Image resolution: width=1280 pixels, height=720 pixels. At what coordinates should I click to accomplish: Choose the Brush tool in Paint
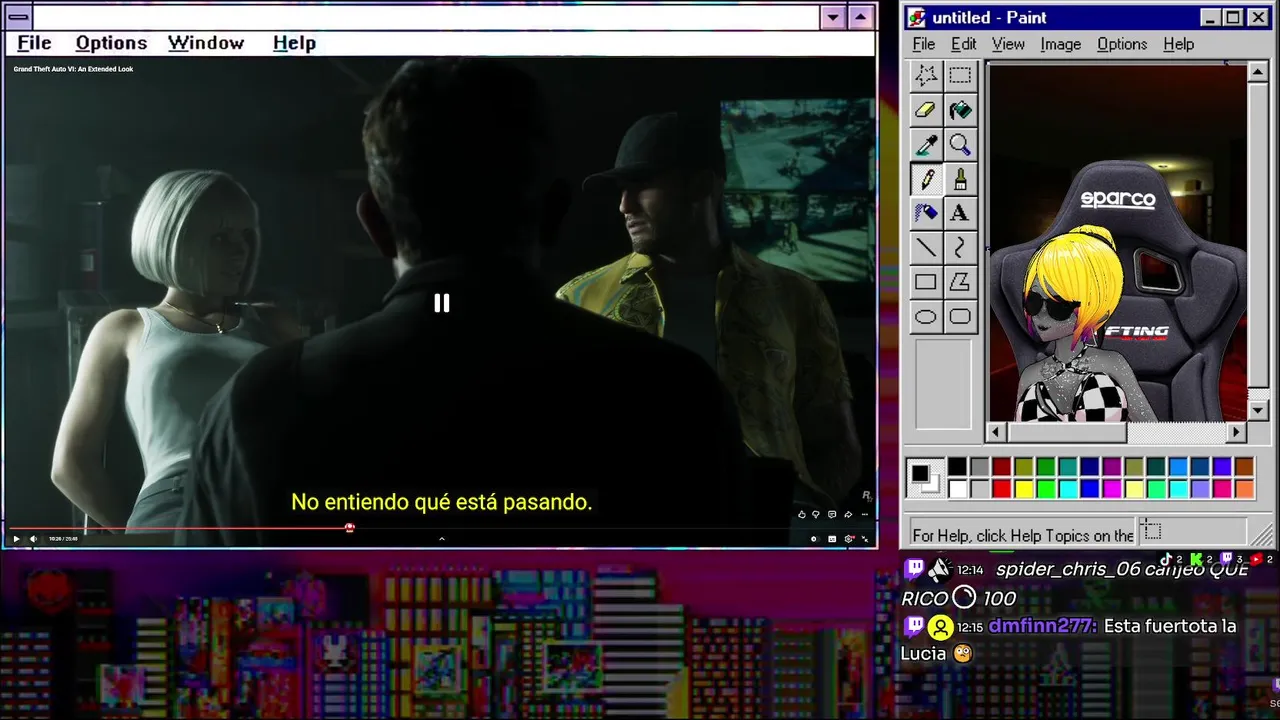click(960, 179)
